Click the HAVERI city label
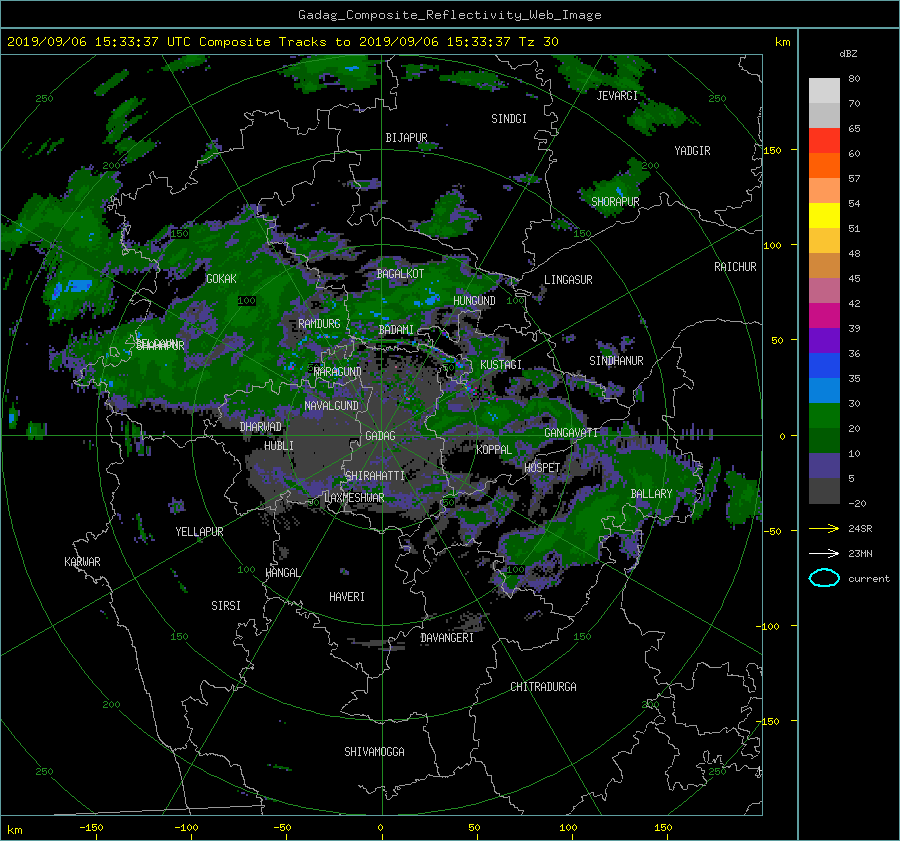This screenshot has width=900, height=841. (347, 597)
